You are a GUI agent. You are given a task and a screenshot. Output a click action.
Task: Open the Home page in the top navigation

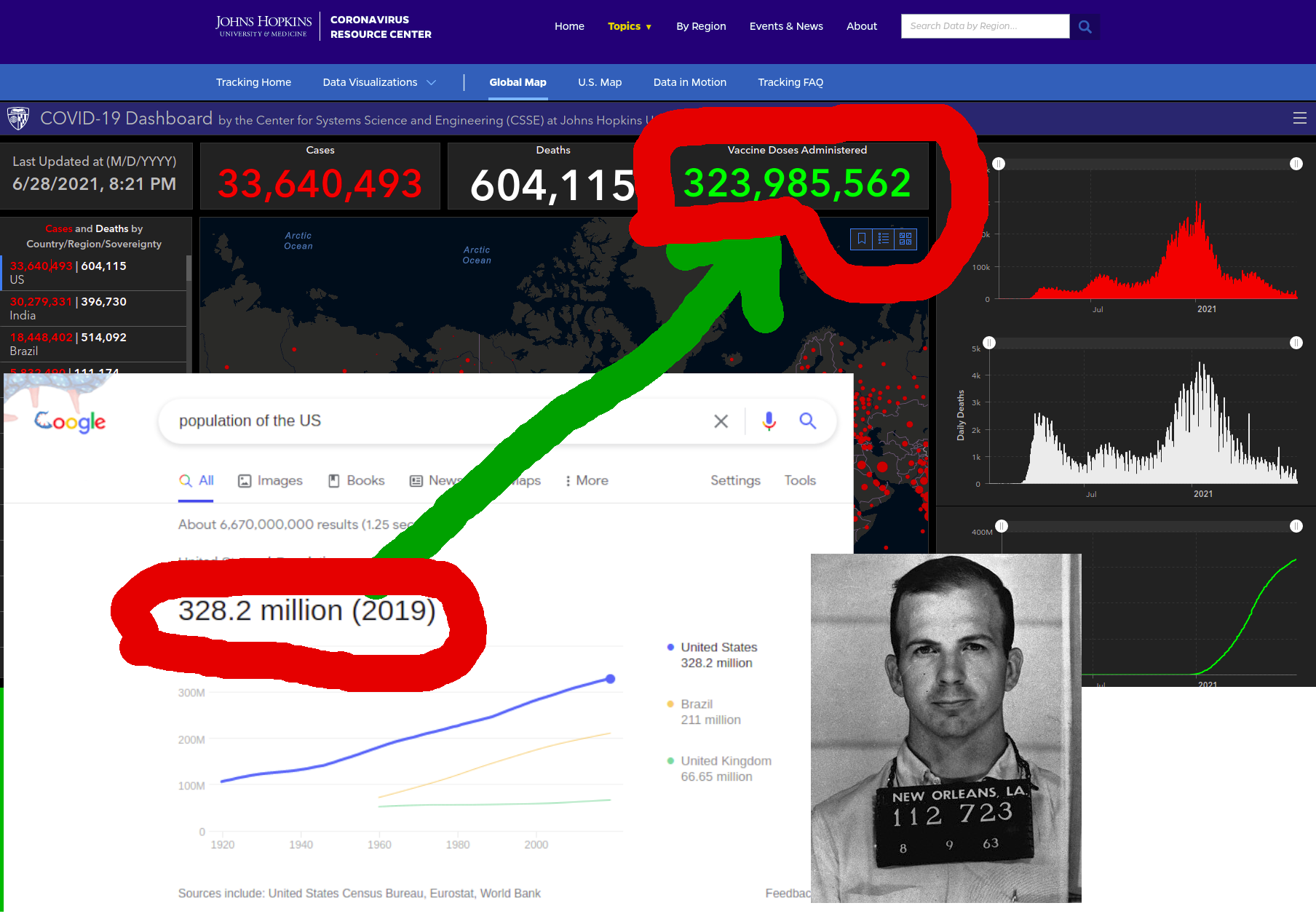pyautogui.click(x=569, y=26)
